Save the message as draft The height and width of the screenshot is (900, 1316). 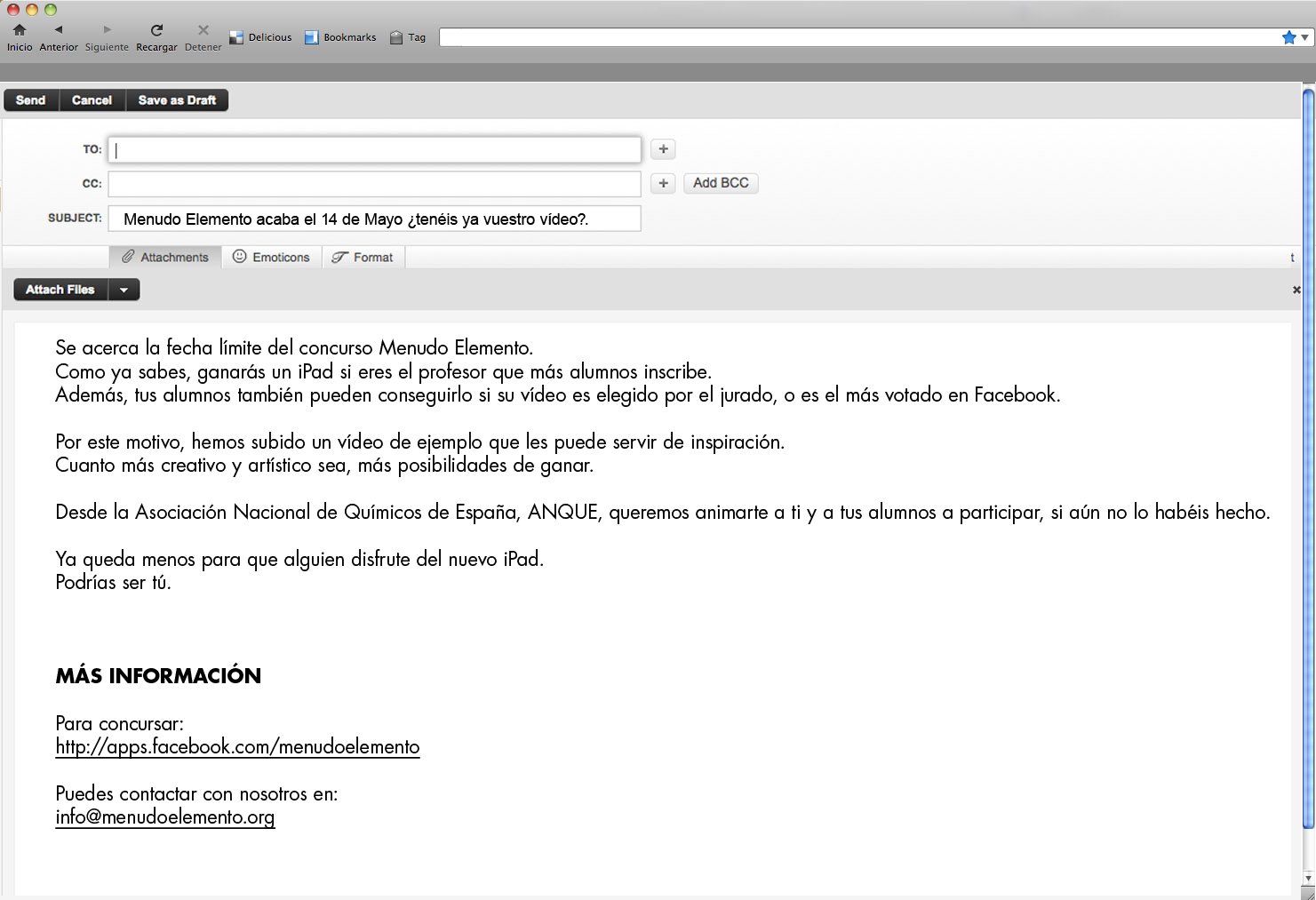pyautogui.click(x=177, y=100)
